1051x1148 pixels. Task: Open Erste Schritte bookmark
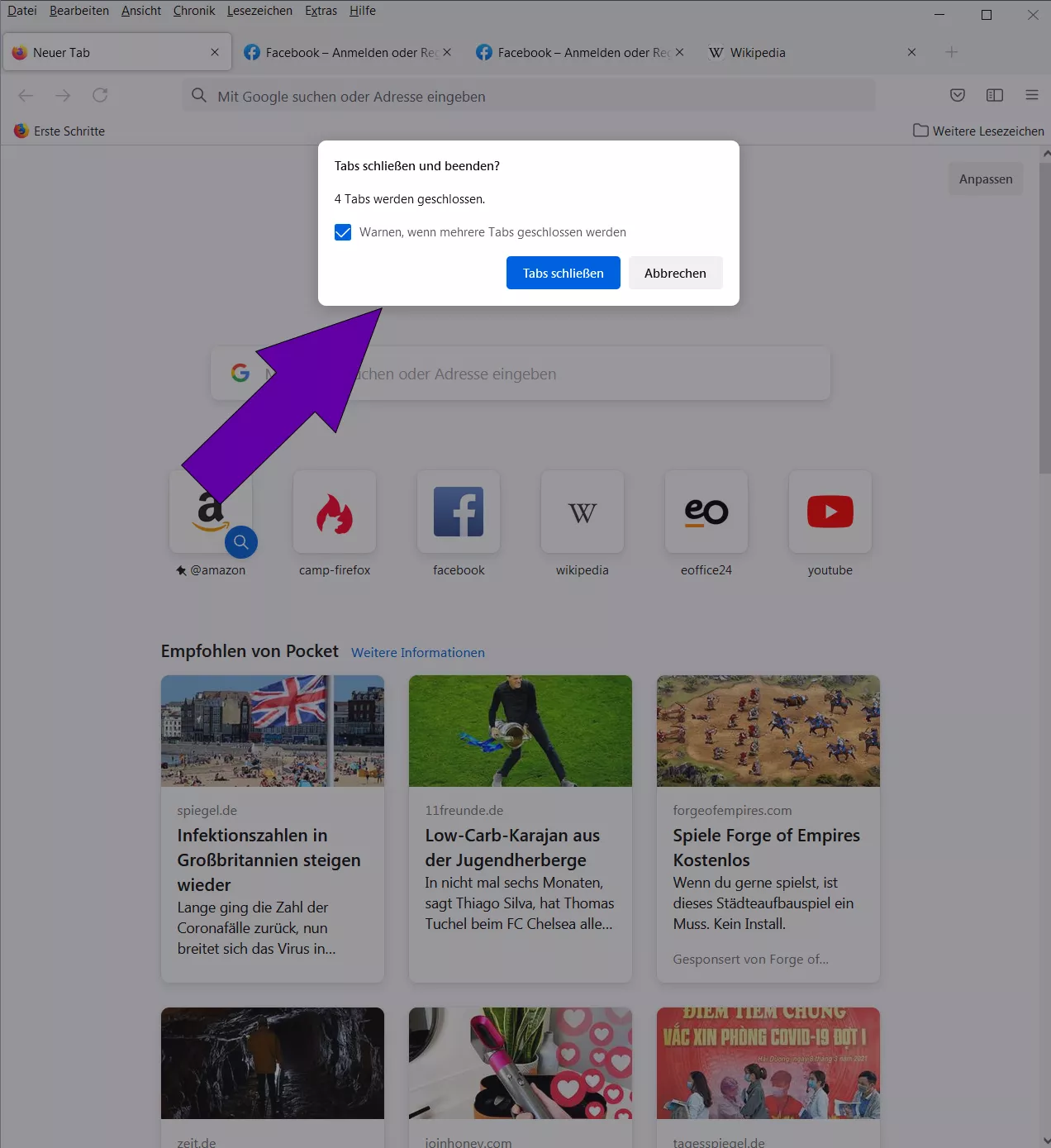pyautogui.click(x=59, y=131)
